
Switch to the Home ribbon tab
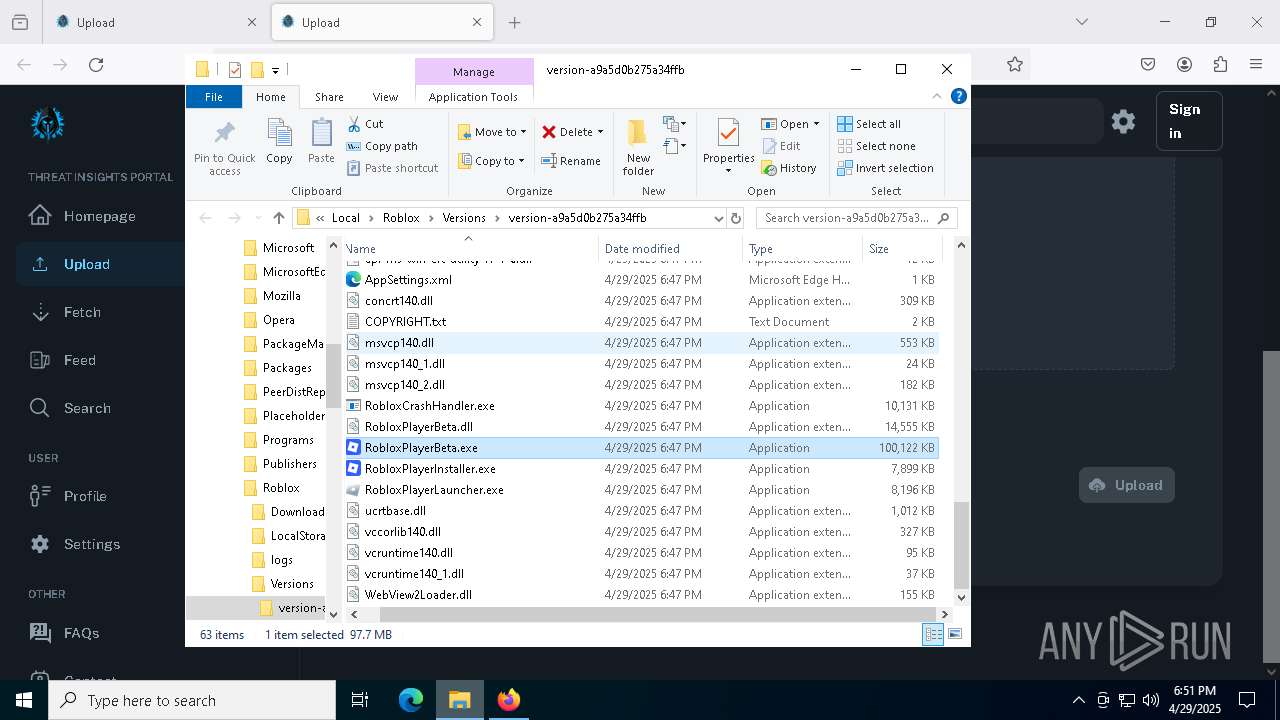(270, 97)
